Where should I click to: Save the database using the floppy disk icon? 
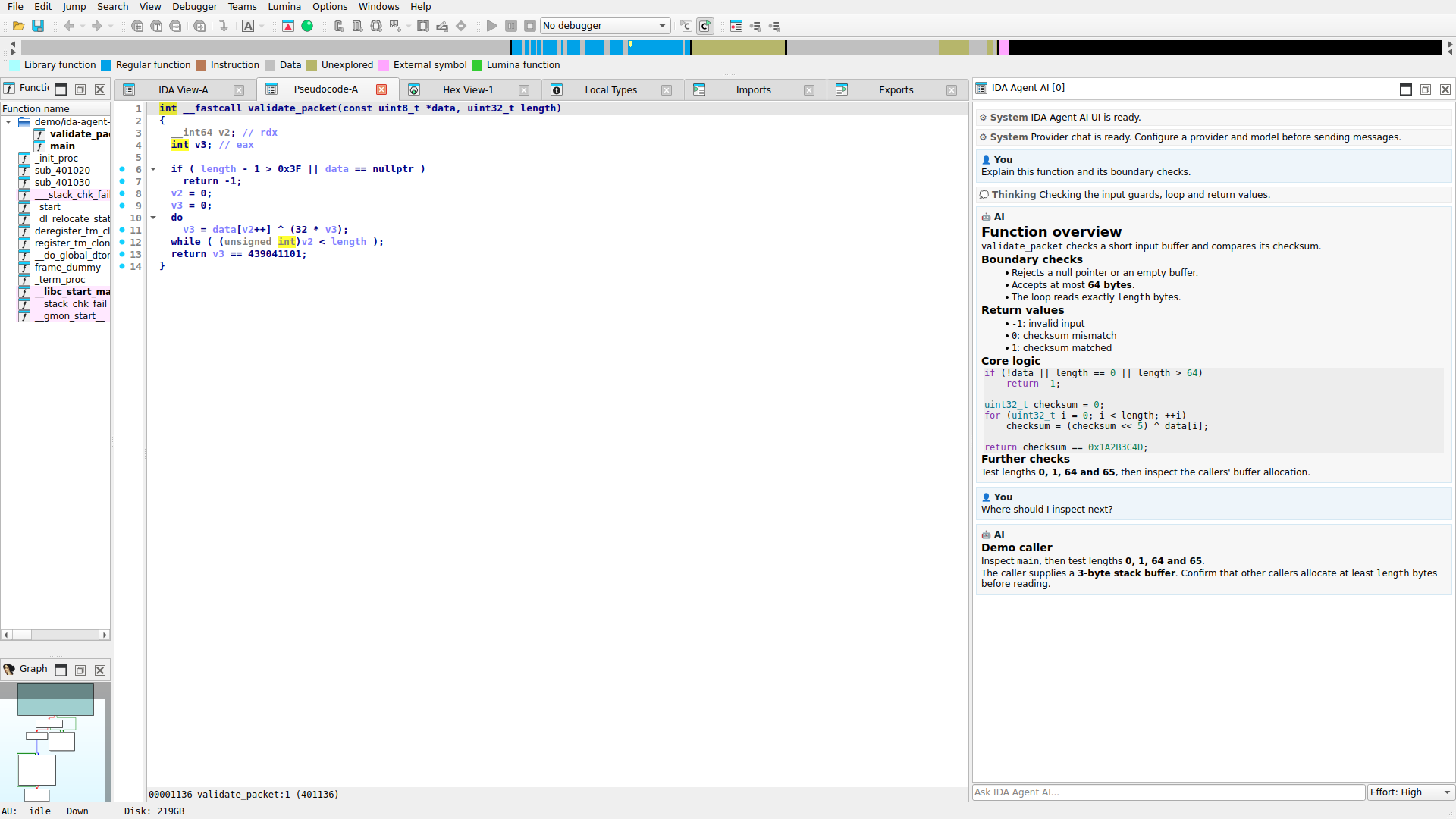[38, 26]
